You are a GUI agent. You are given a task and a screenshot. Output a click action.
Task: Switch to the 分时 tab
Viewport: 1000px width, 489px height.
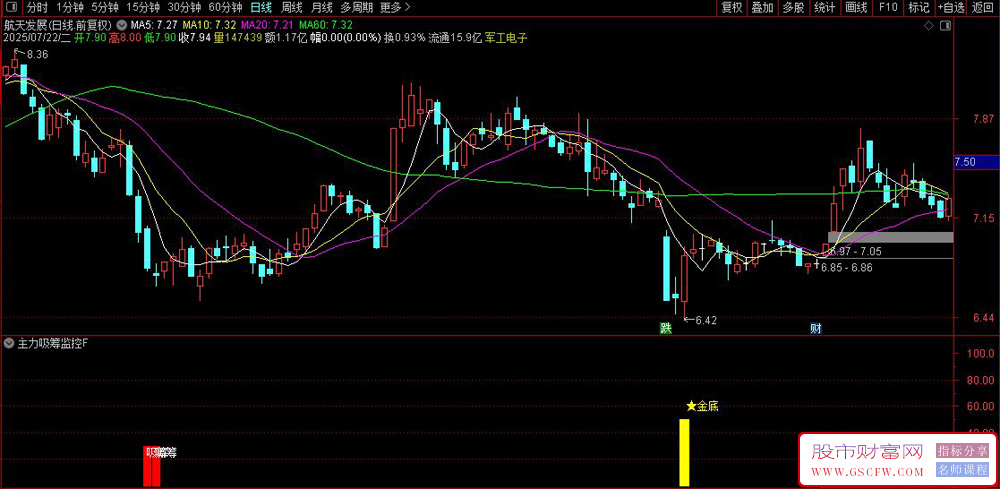37,8
